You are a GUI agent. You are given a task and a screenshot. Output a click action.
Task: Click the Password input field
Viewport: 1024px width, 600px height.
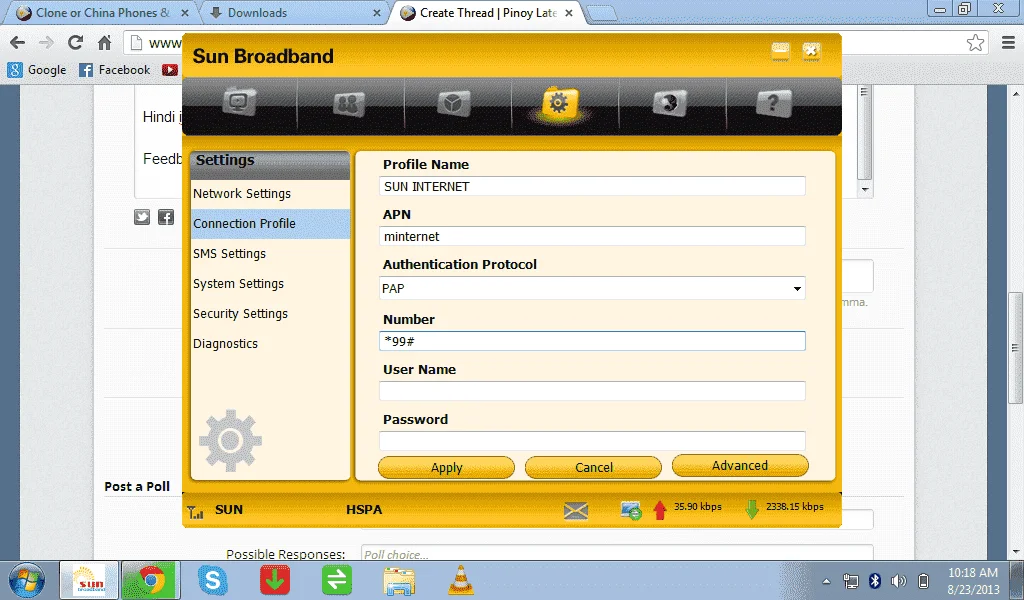[x=592, y=441]
